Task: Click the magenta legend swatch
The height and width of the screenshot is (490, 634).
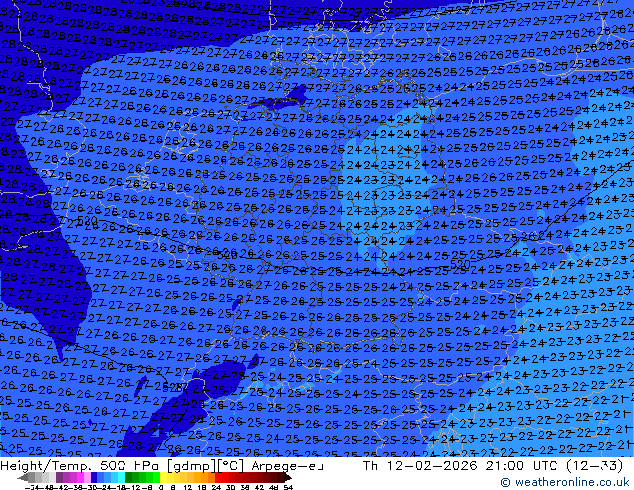Action: point(80,477)
